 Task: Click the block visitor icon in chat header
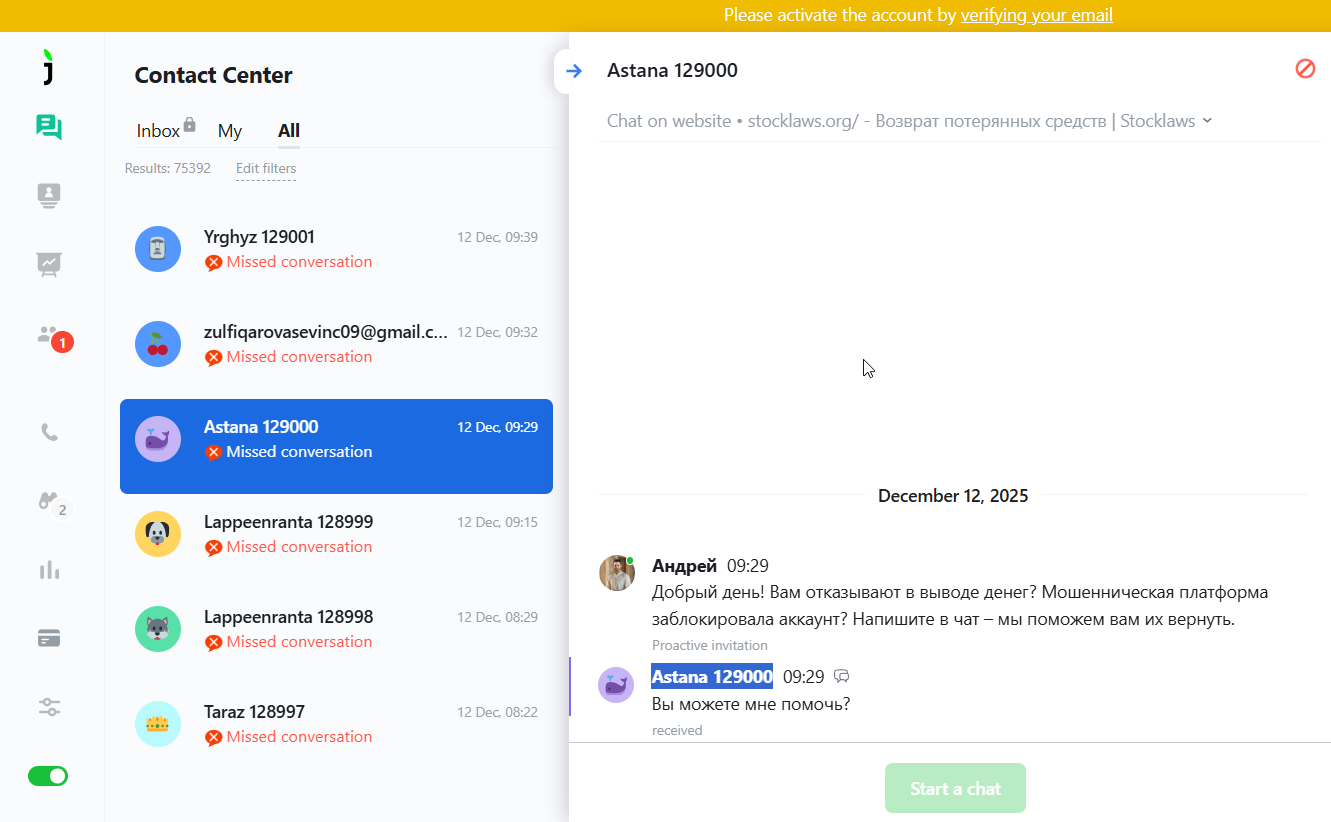point(1305,69)
